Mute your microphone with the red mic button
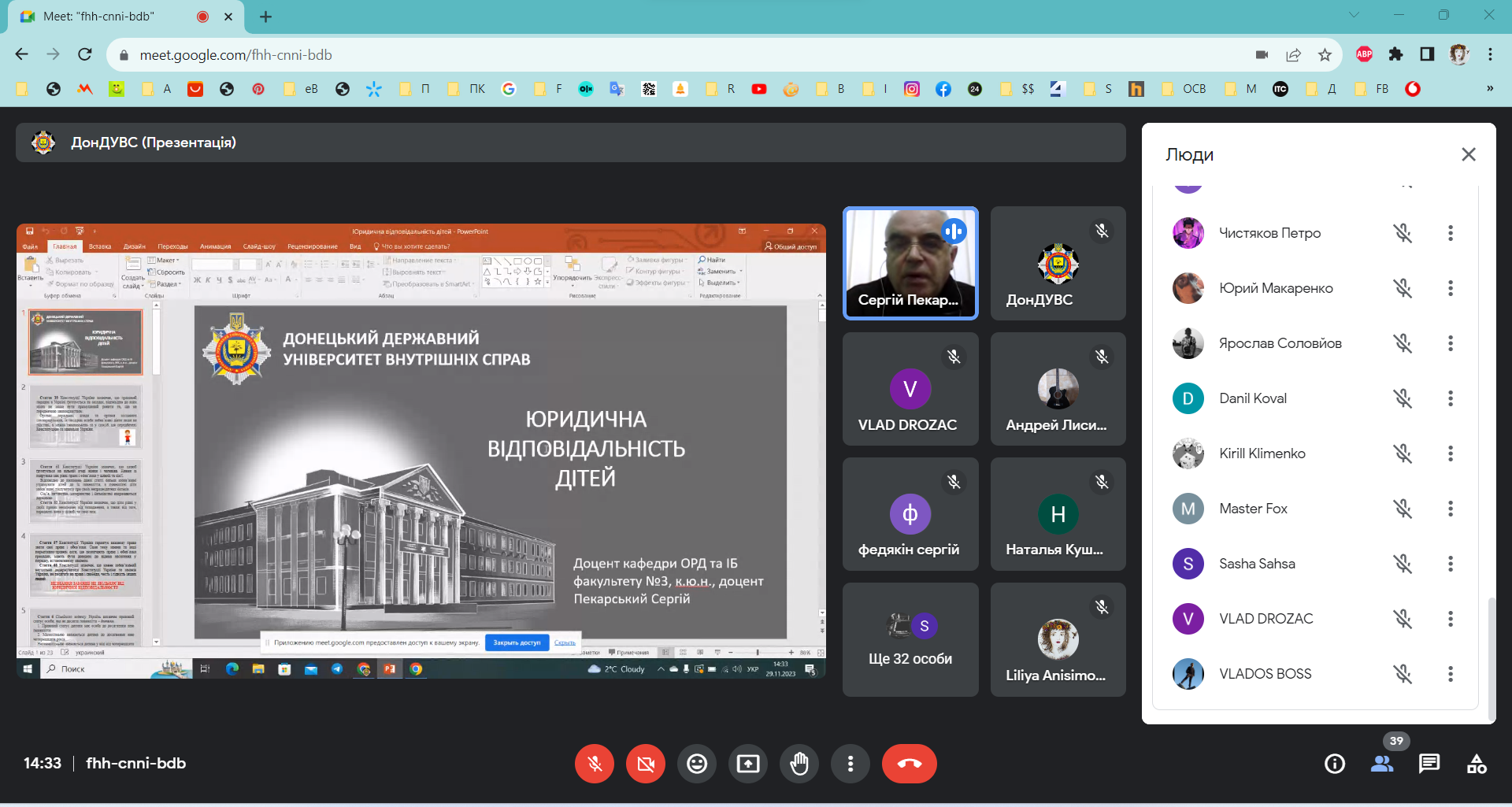The height and width of the screenshot is (807, 1512). click(595, 764)
